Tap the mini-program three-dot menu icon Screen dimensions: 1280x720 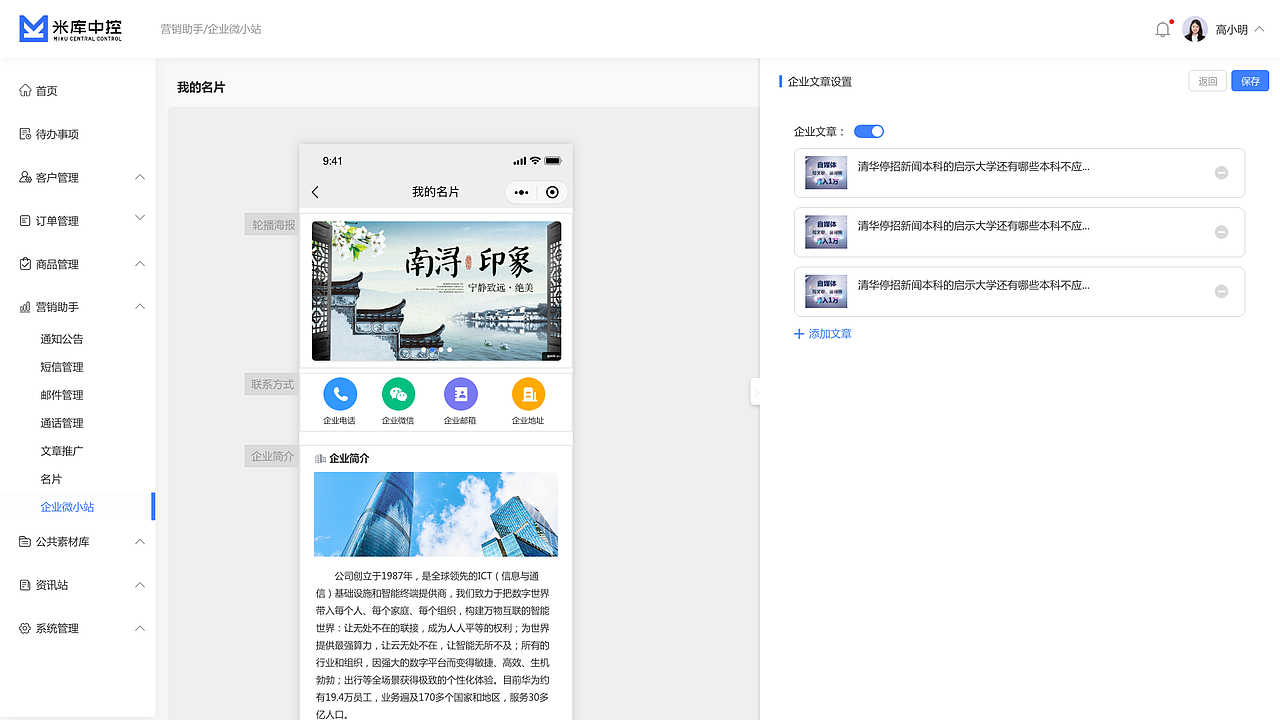521,192
